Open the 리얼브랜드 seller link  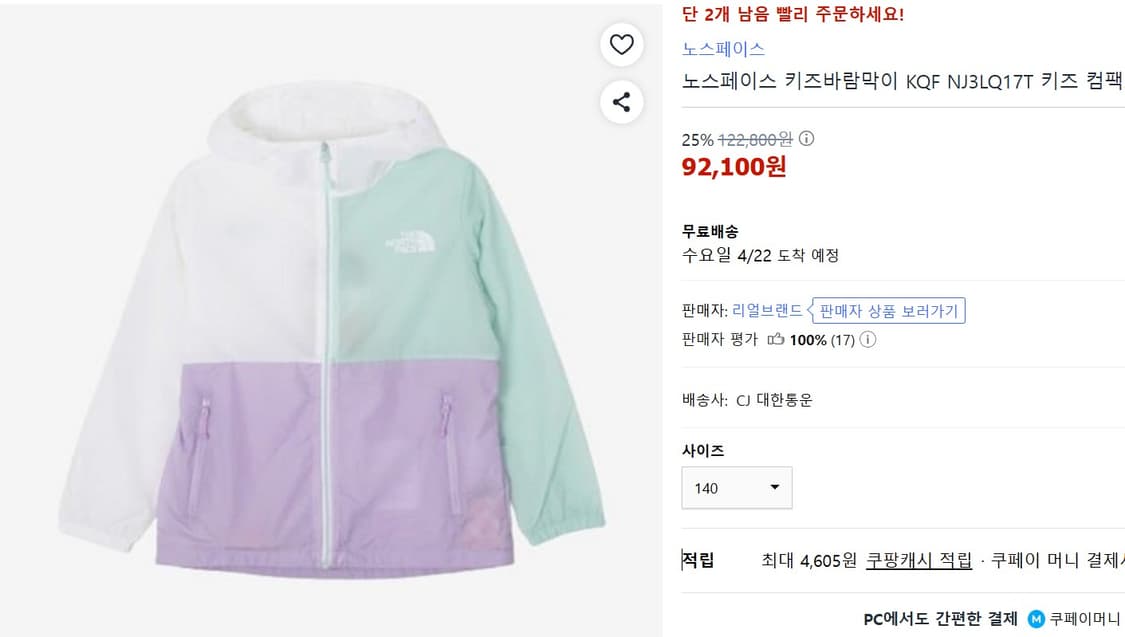point(767,310)
